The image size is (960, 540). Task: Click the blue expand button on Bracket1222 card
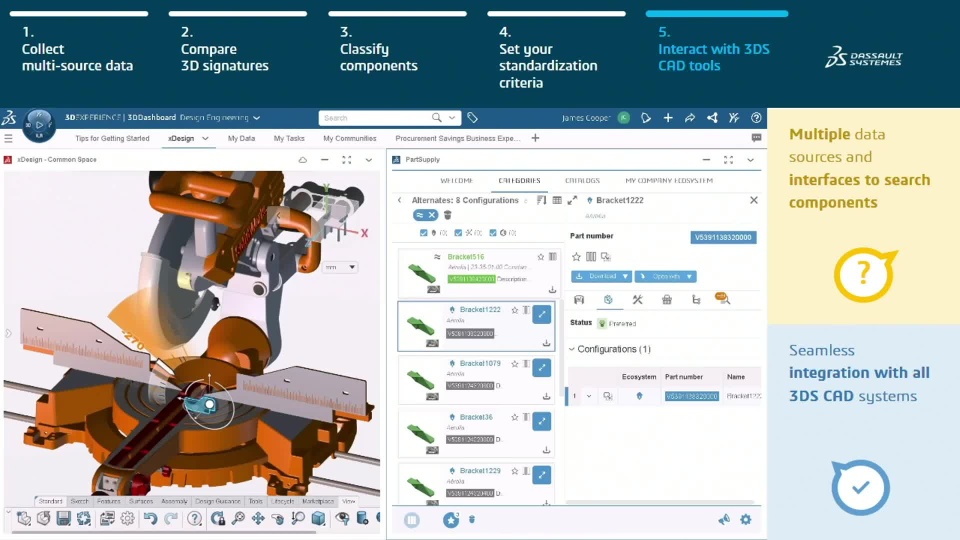541,315
